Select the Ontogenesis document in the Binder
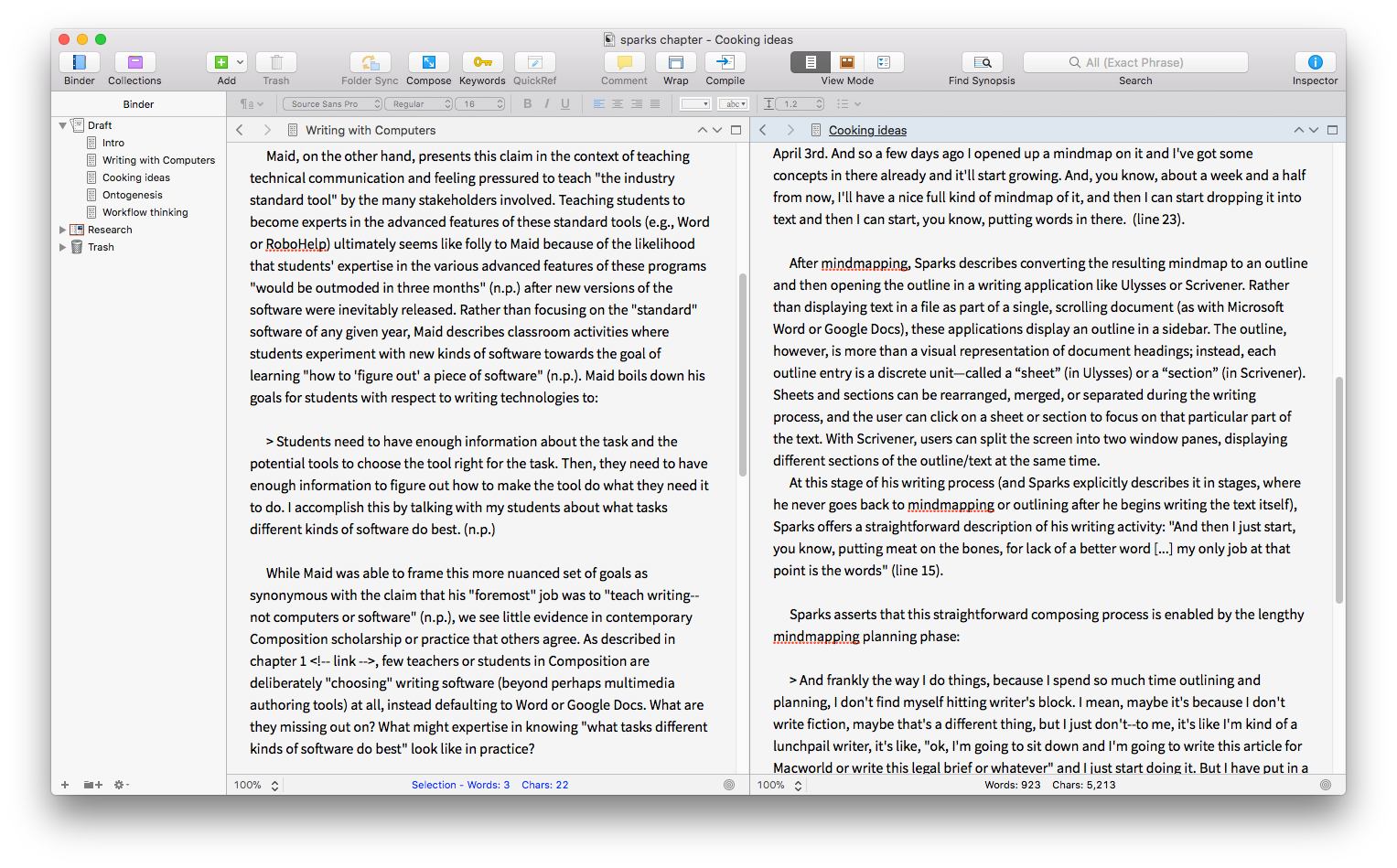The width and height of the screenshot is (1397, 868). (132, 194)
